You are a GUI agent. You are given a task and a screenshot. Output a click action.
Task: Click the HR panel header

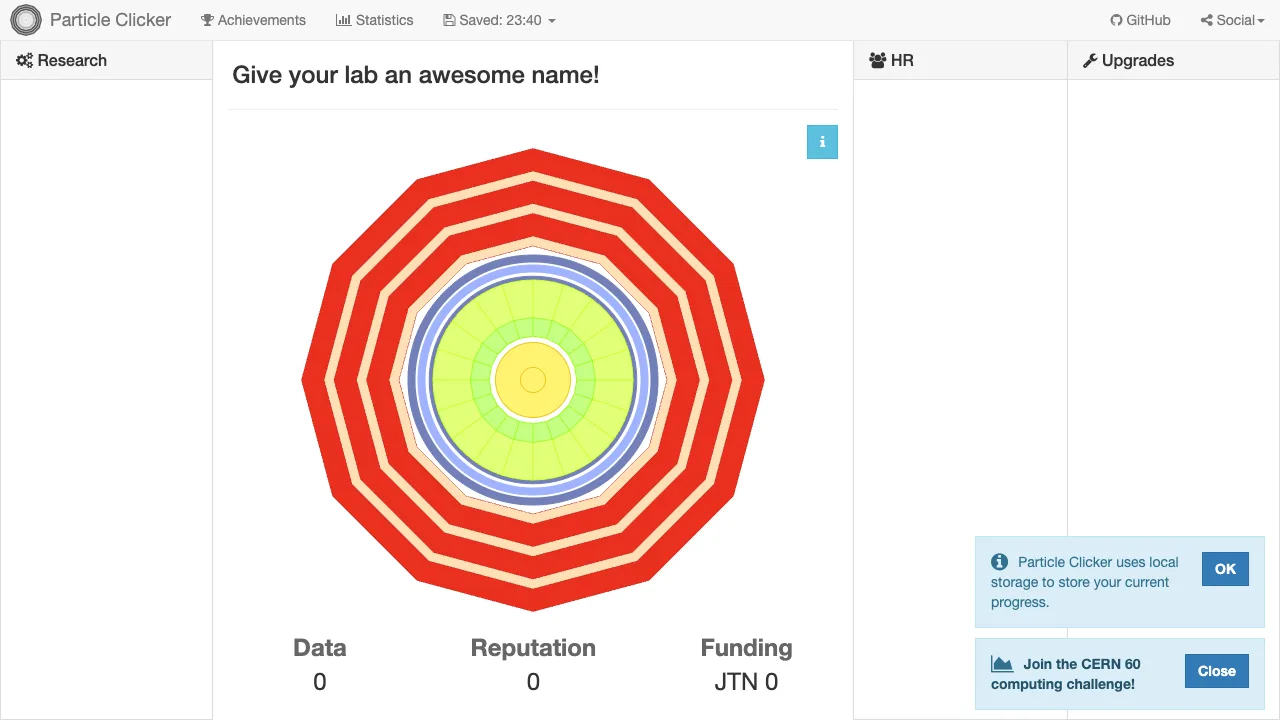point(960,60)
